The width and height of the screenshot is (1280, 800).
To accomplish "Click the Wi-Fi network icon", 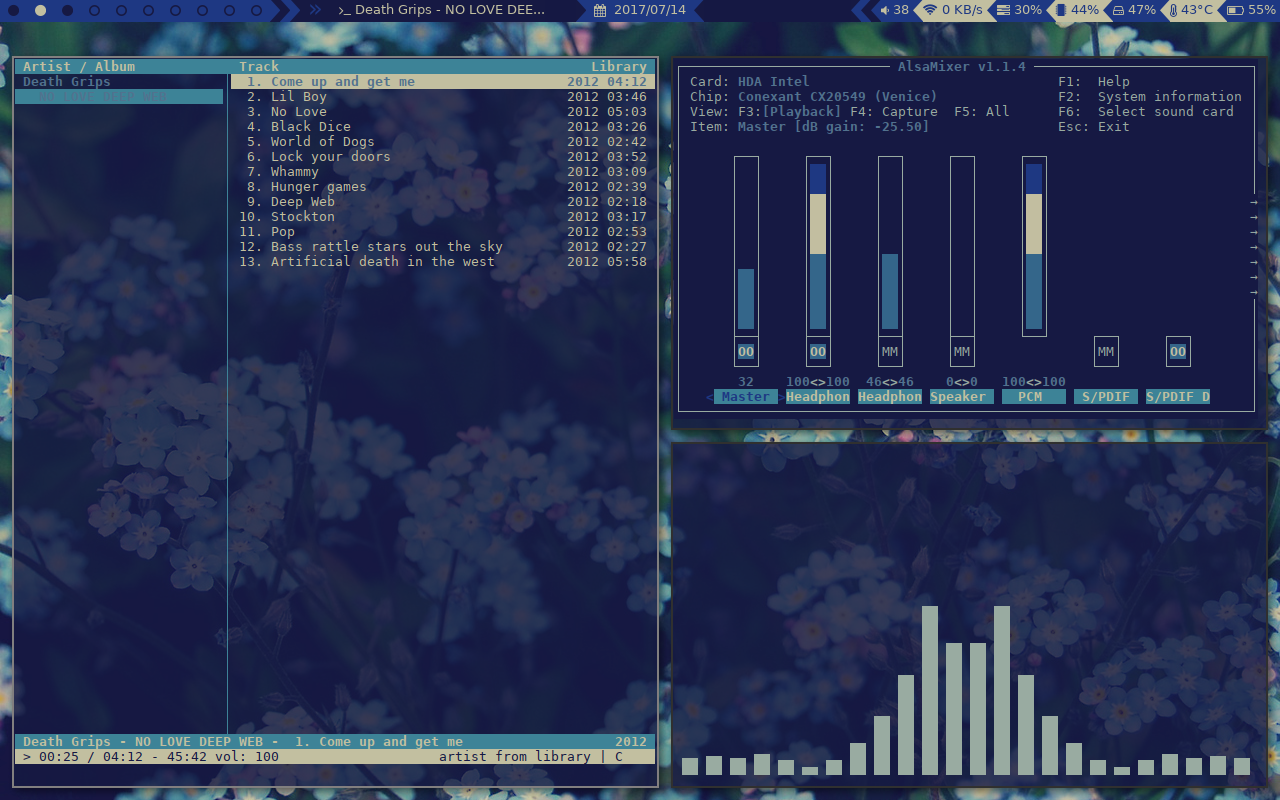I will click(929, 10).
